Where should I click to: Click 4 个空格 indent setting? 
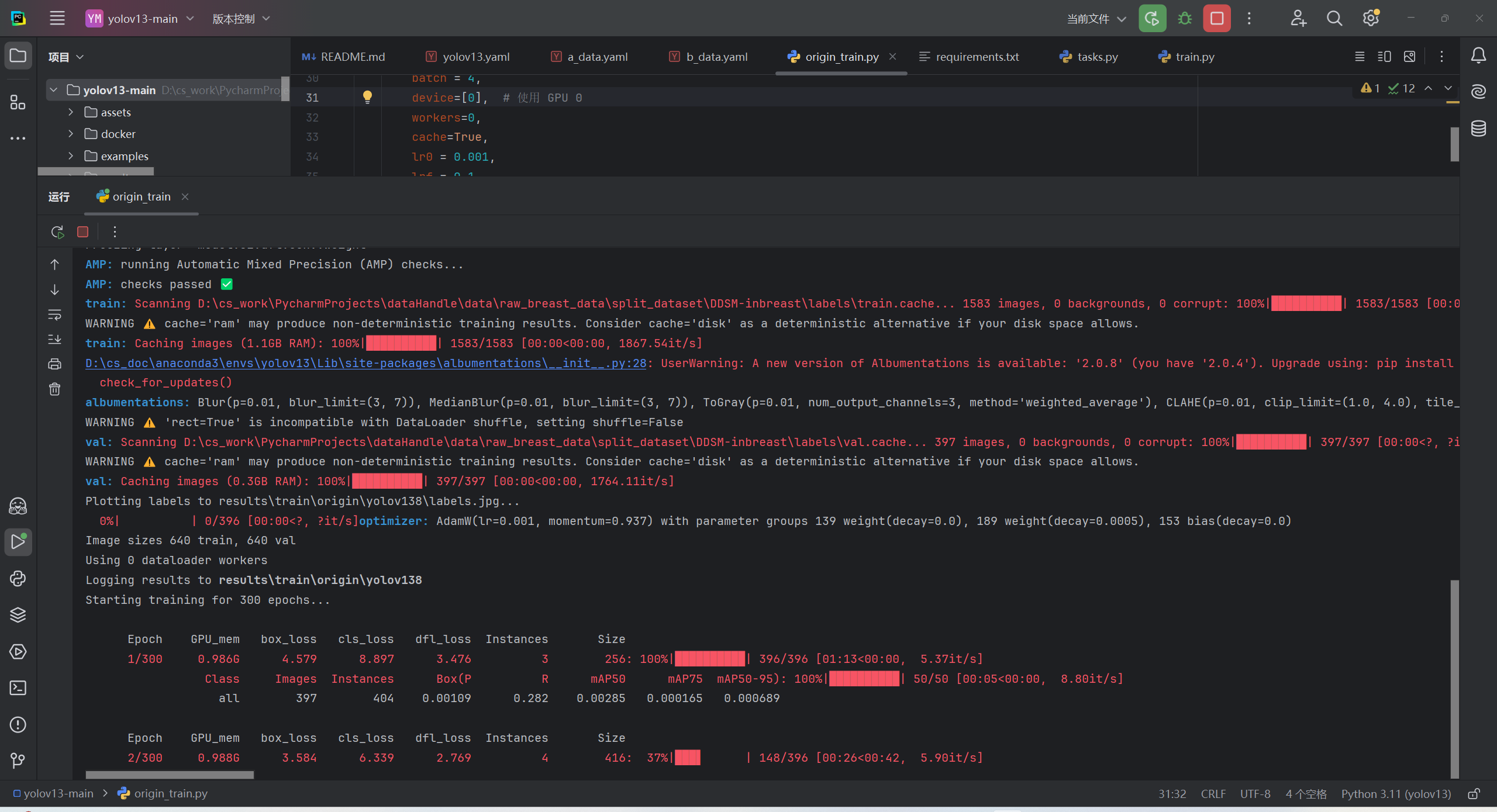1306,794
